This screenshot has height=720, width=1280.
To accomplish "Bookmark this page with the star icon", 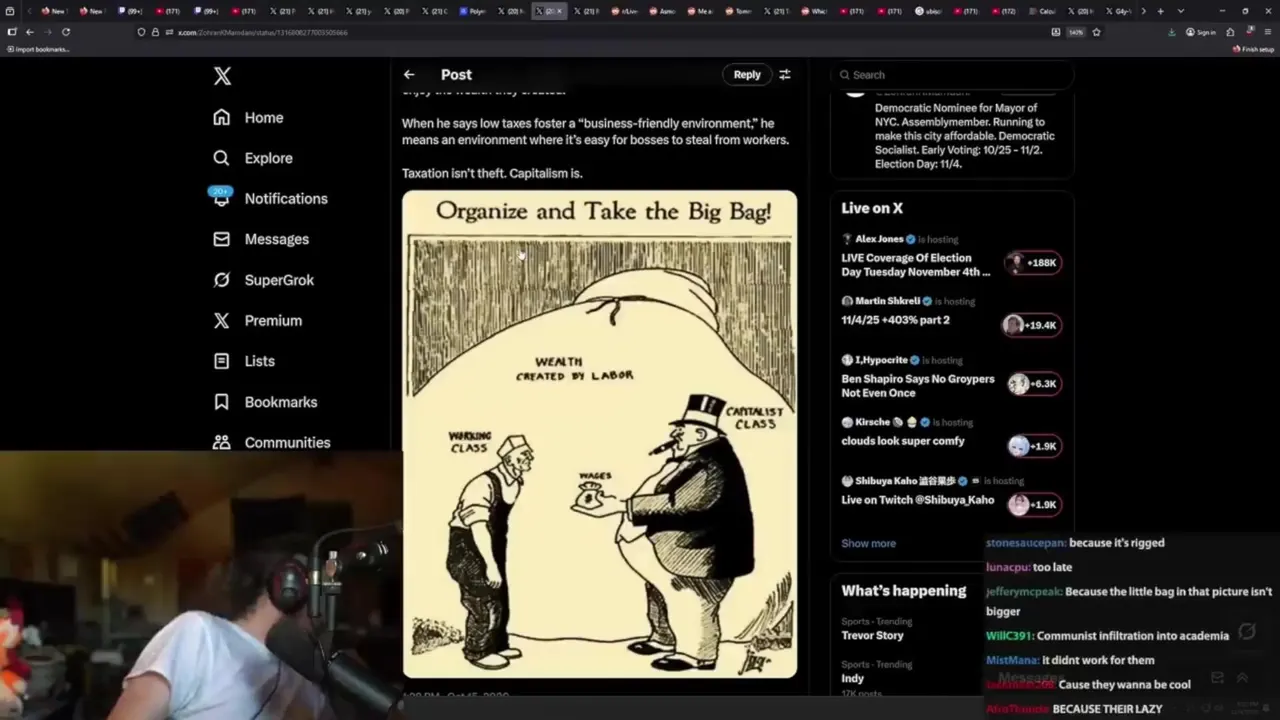I will point(1096,32).
